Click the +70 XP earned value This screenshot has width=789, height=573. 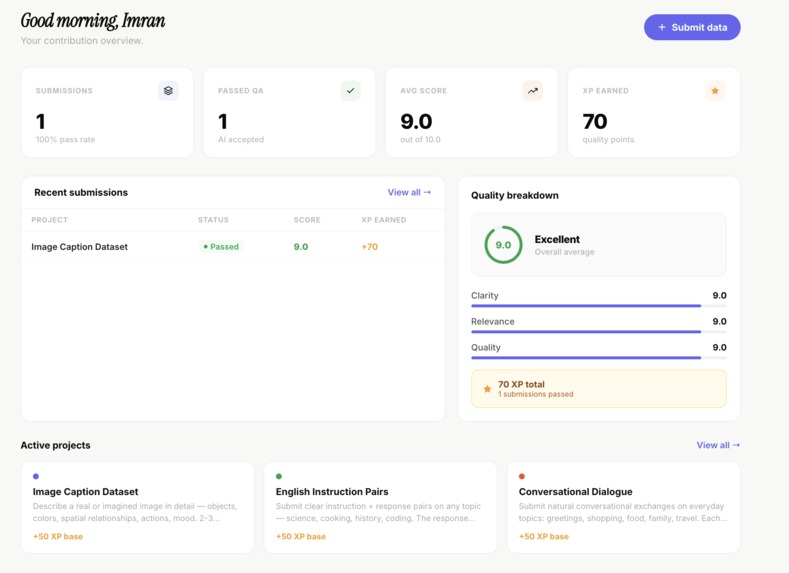(x=369, y=247)
